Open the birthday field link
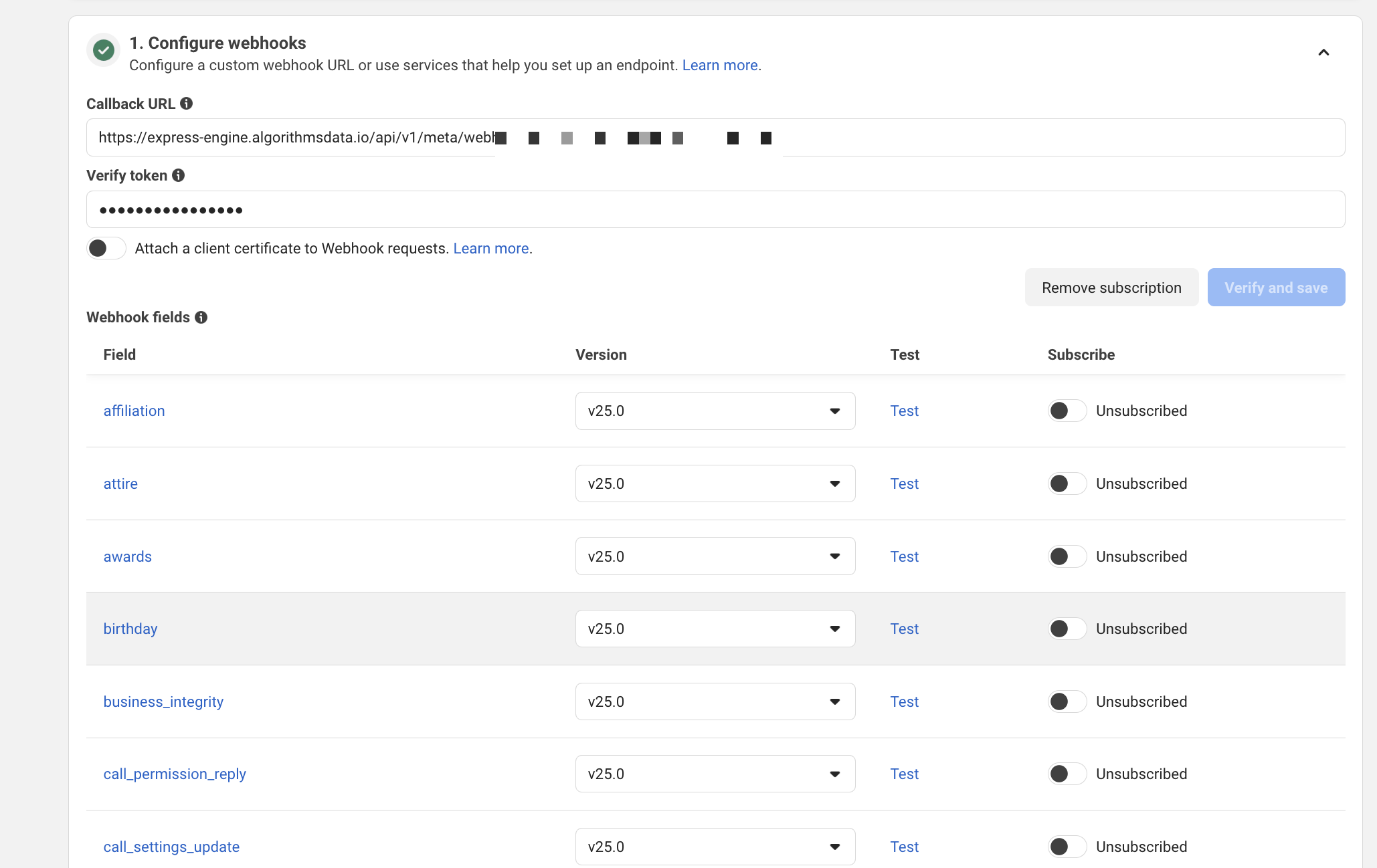This screenshot has width=1377, height=868. (130, 629)
